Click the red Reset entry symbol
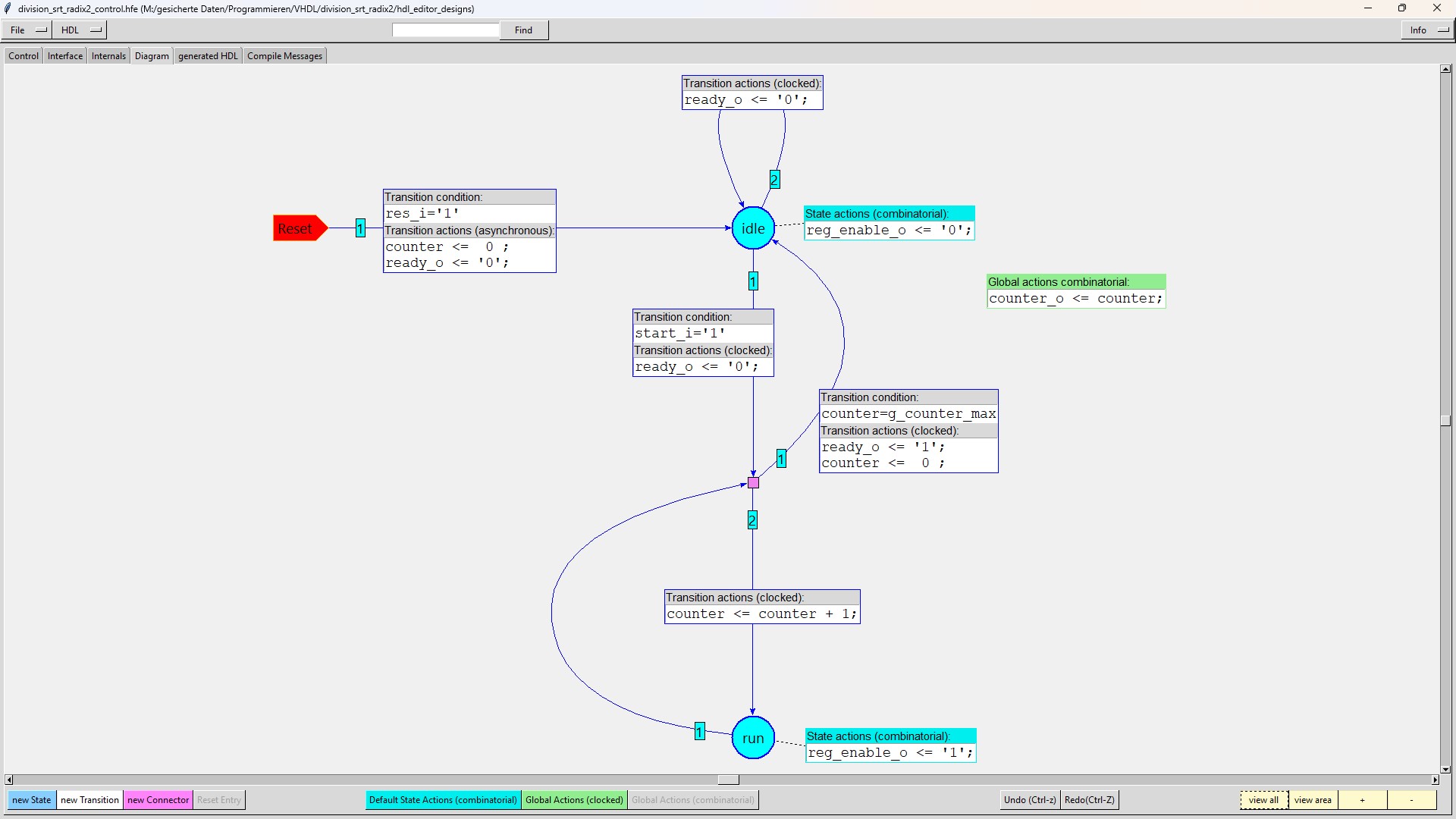The height and width of the screenshot is (819, 1456). 299,228
